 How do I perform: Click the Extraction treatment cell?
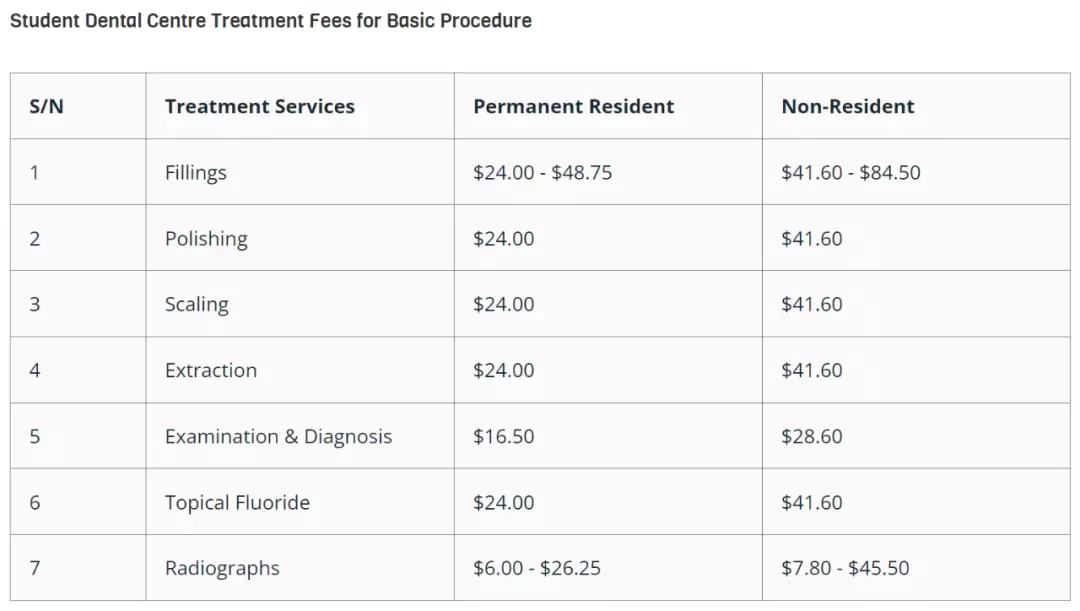click(300, 370)
